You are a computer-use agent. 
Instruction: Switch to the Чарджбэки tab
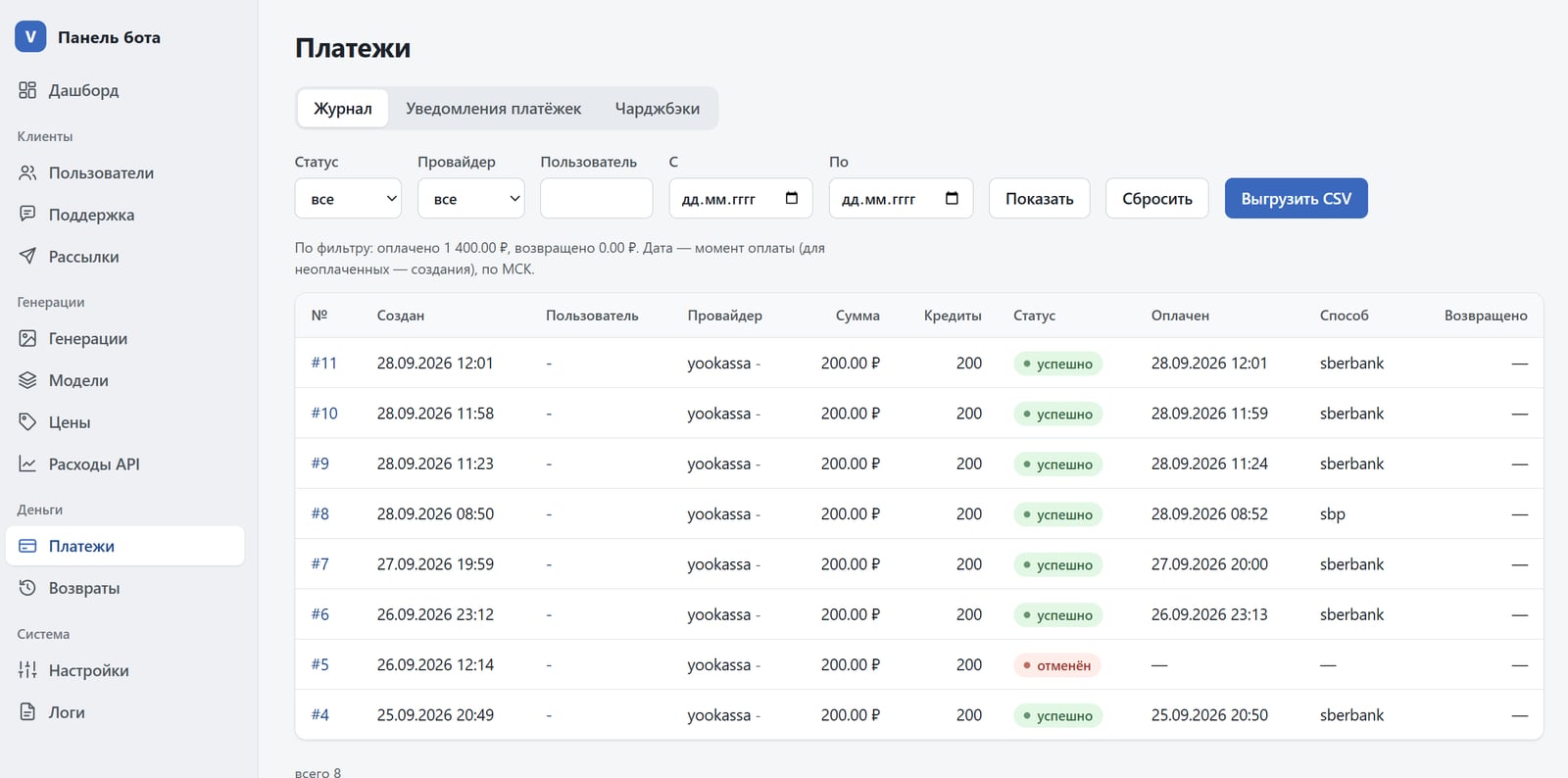(657, 109)
